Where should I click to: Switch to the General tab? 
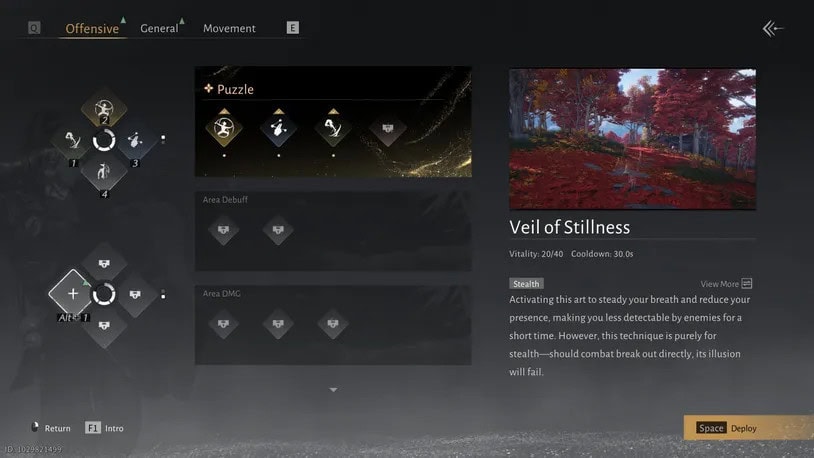pos(159,29)
